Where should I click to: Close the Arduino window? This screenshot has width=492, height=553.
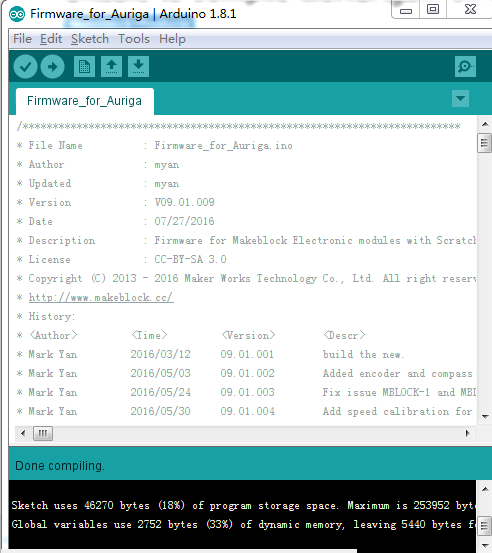pyautogui.click(x=470, y=10)
